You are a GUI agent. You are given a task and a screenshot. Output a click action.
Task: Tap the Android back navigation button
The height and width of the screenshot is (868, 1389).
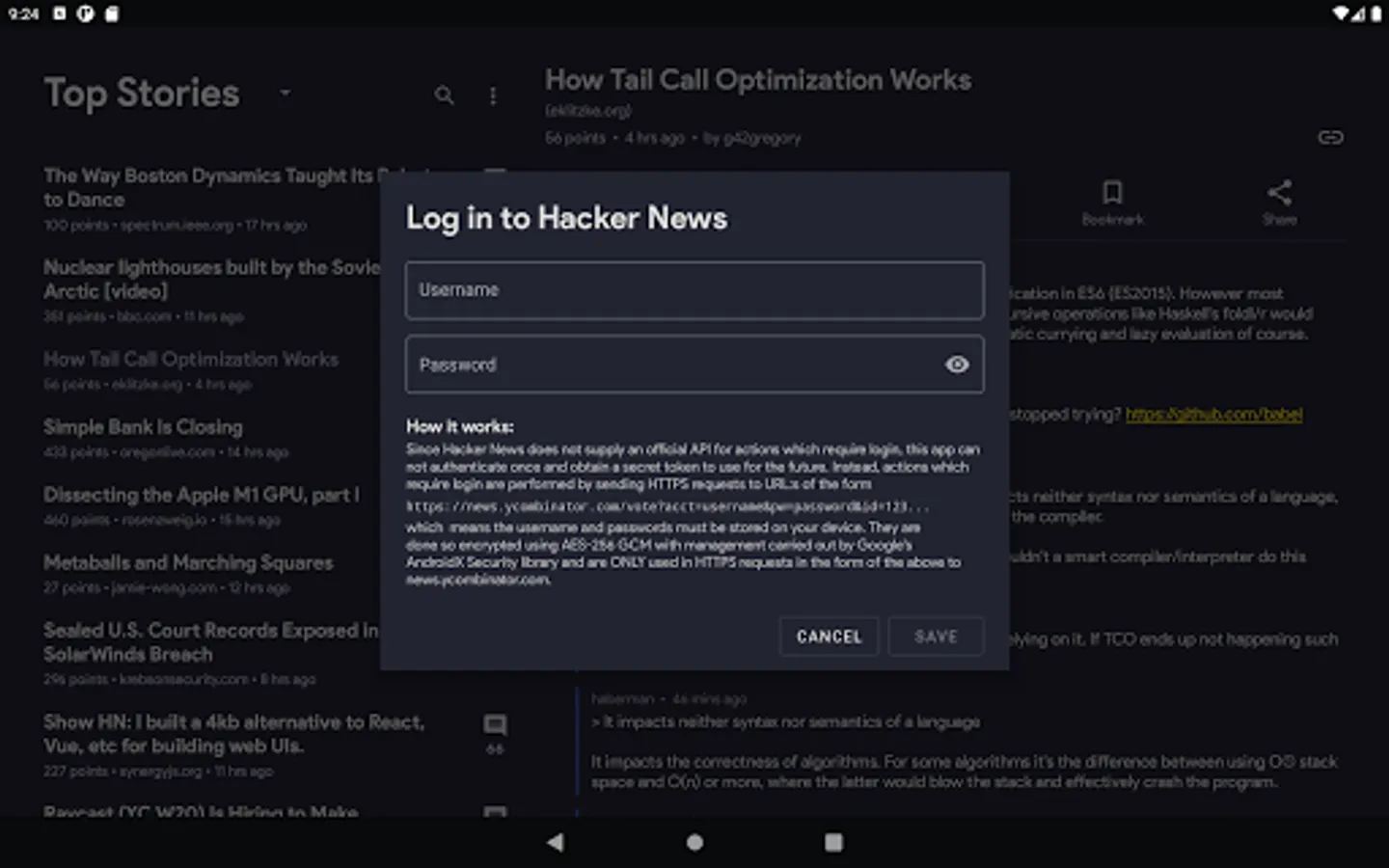point(555,842)
